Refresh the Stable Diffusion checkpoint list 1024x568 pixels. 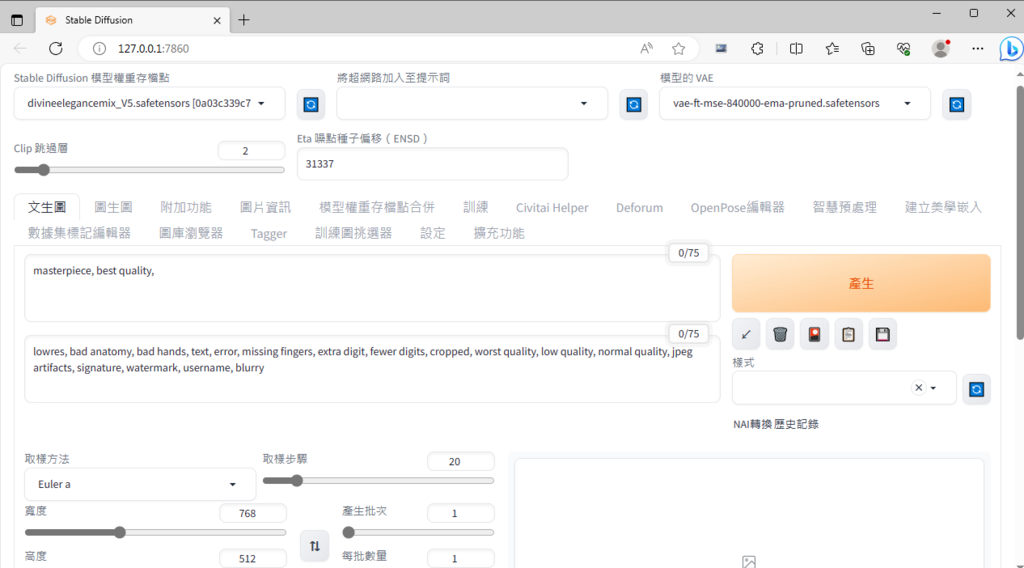311,104
